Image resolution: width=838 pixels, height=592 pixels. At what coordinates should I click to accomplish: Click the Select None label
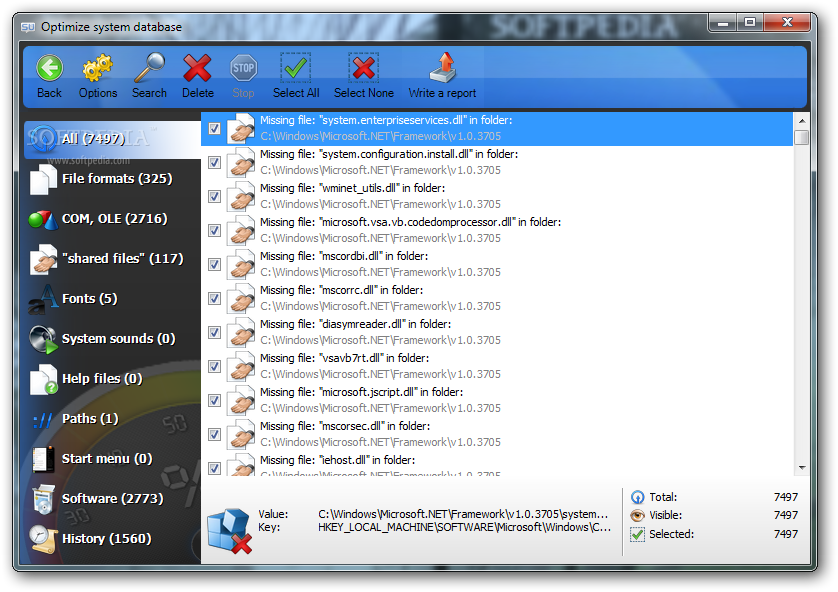(364, 93)
